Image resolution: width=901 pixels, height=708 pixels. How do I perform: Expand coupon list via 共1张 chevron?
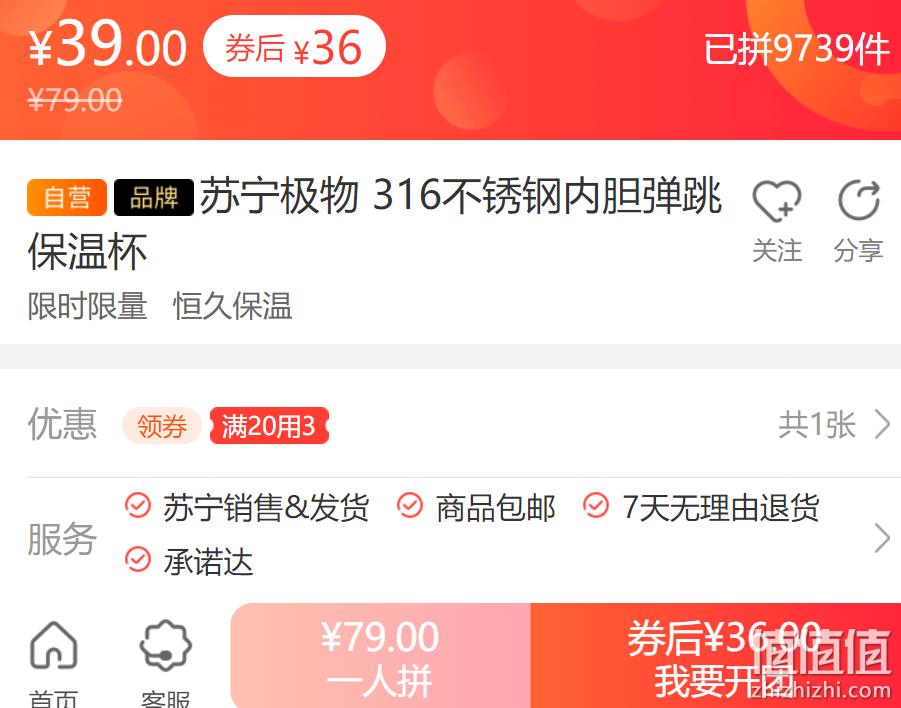[x=881, y=425]
